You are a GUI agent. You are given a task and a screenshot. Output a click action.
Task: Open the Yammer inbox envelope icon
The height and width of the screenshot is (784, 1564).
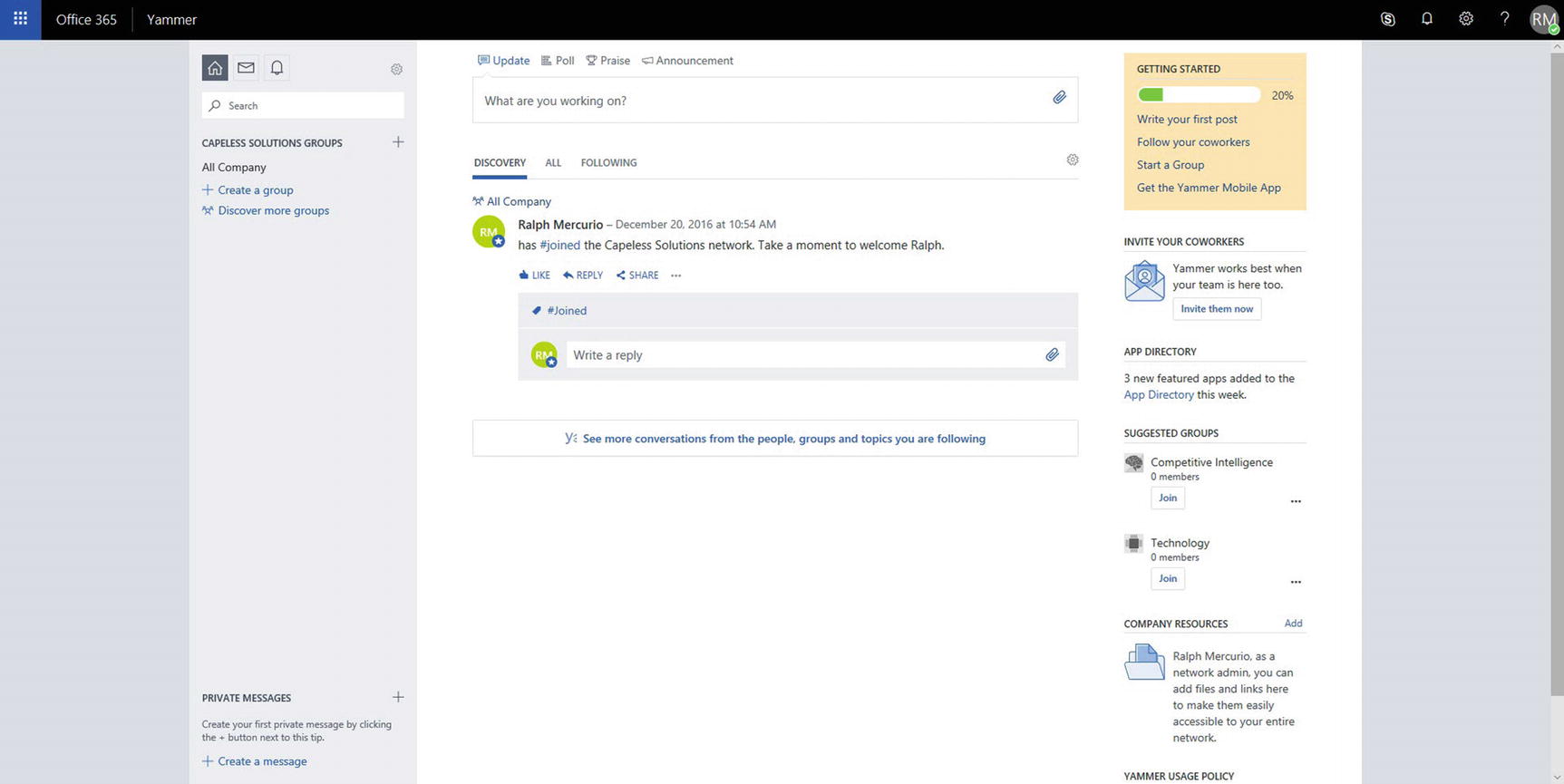coord(246,68)
